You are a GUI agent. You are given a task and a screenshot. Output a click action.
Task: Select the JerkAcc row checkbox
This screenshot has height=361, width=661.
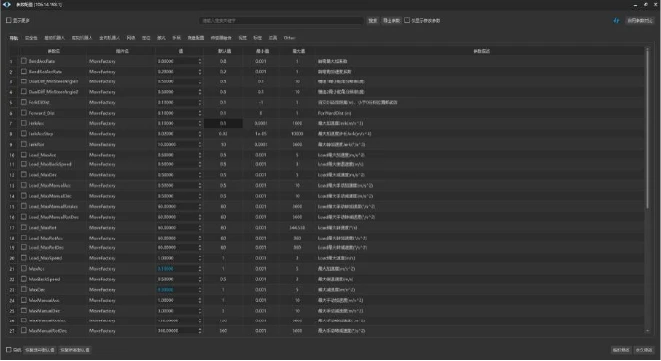click(24, 123)
